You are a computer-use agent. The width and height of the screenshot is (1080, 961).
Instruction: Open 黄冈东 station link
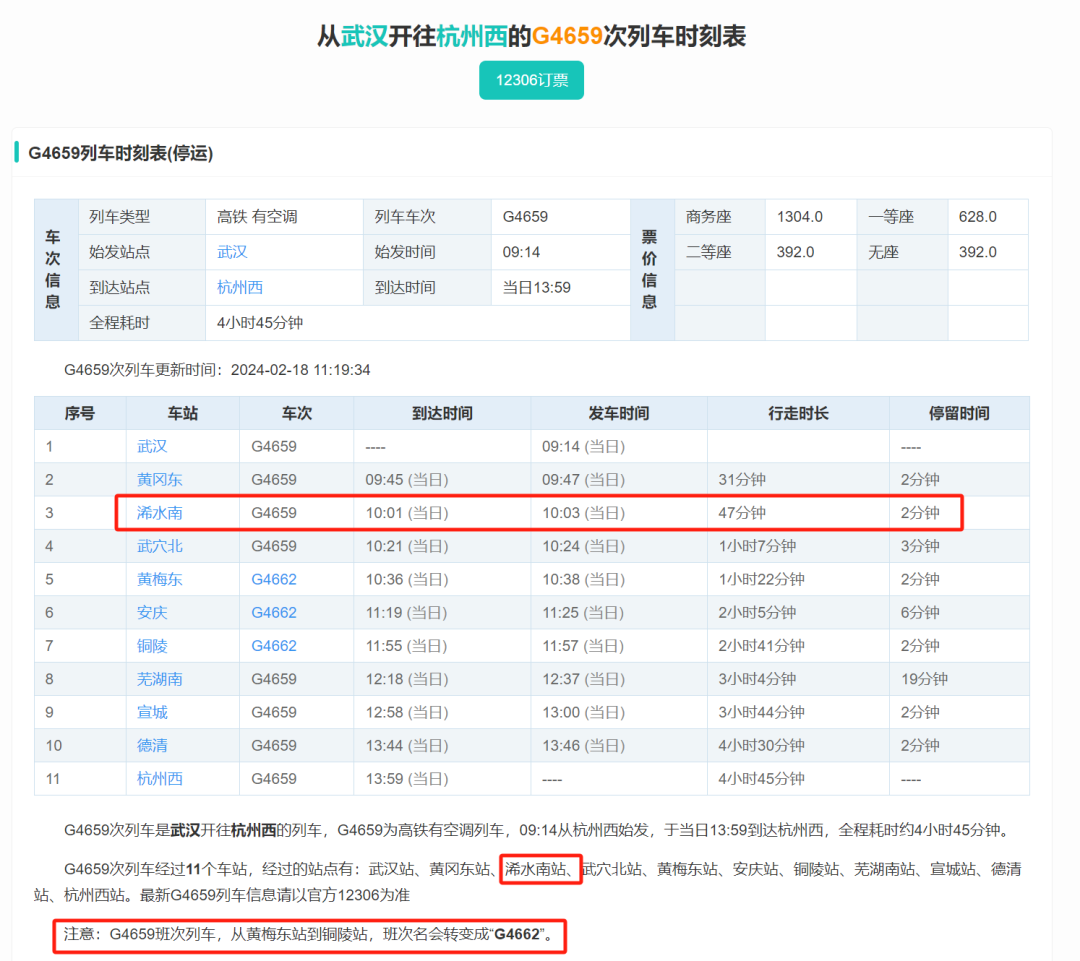159,479
